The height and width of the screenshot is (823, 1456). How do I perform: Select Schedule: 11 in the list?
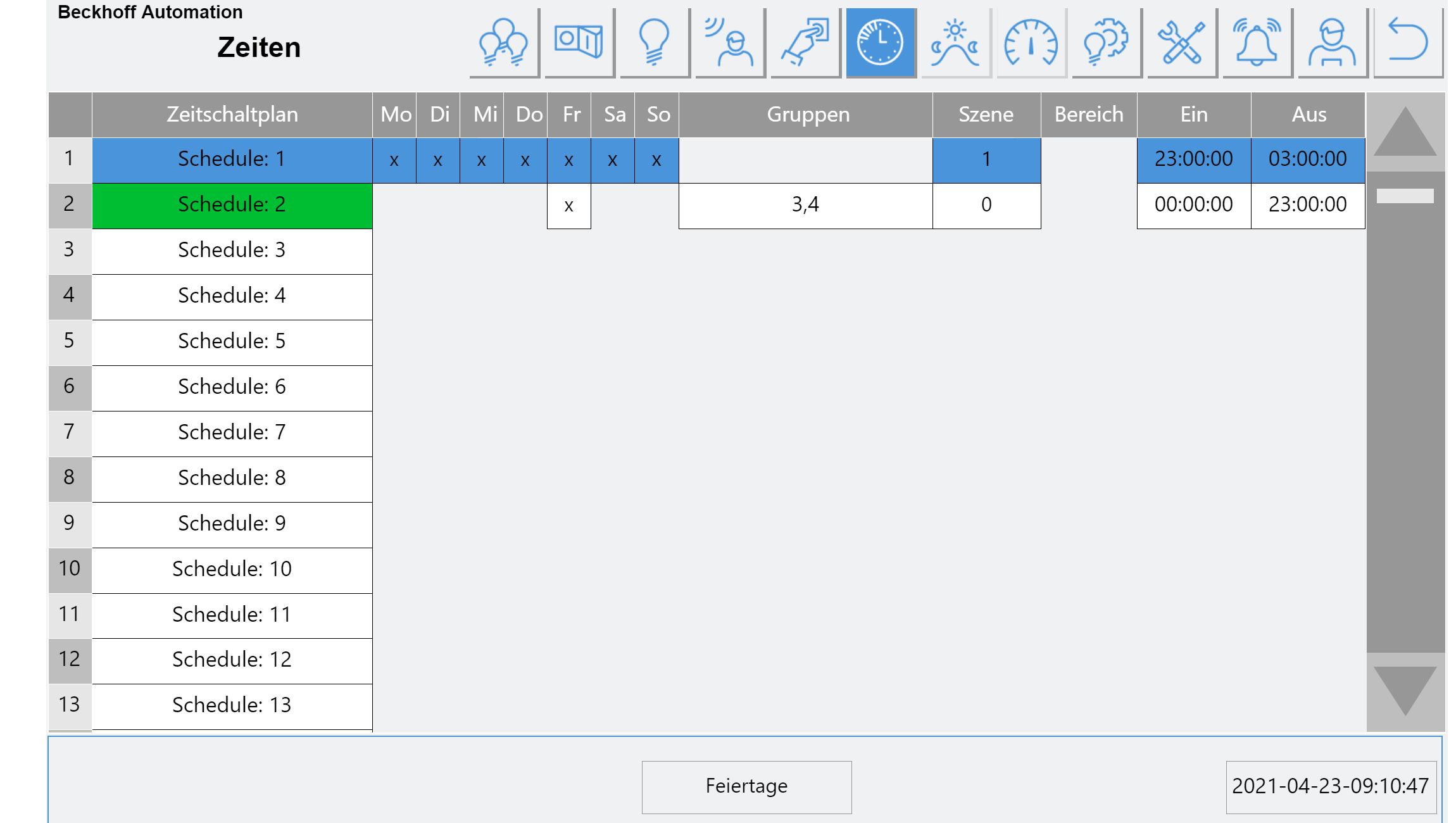point(232,615)
